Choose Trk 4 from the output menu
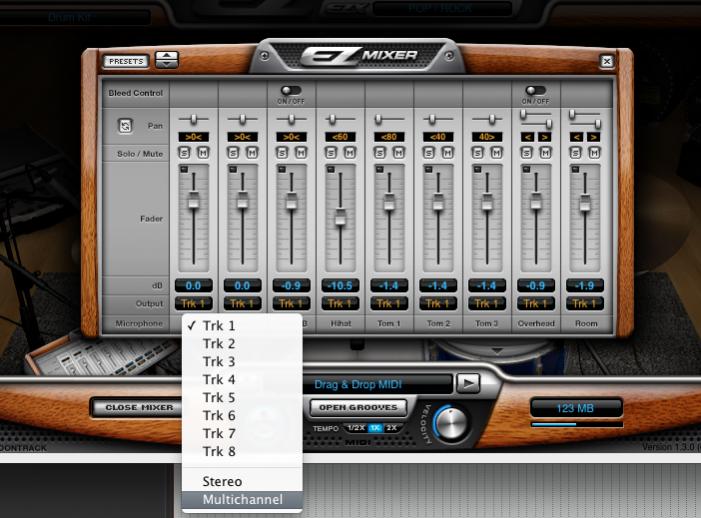This screenshot has height=518, width=701. point(242,379)
